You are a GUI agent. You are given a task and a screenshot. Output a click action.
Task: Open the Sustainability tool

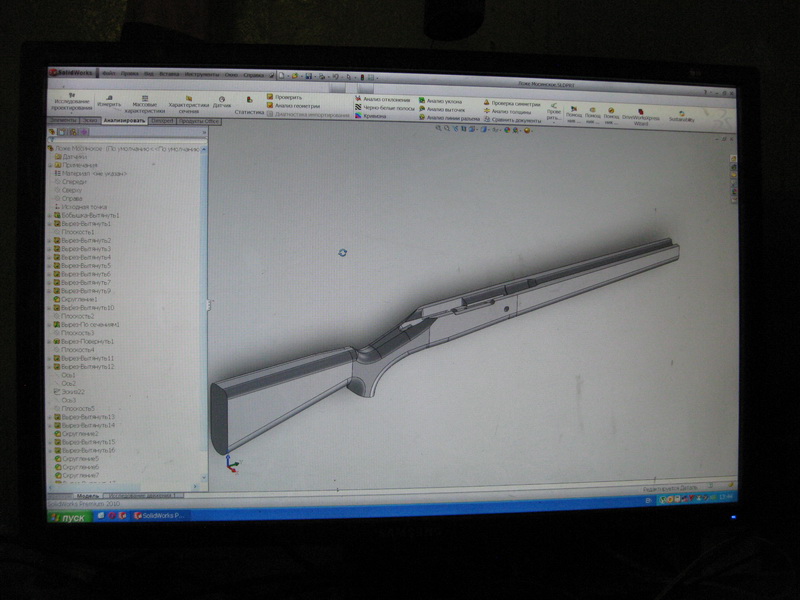682,116
